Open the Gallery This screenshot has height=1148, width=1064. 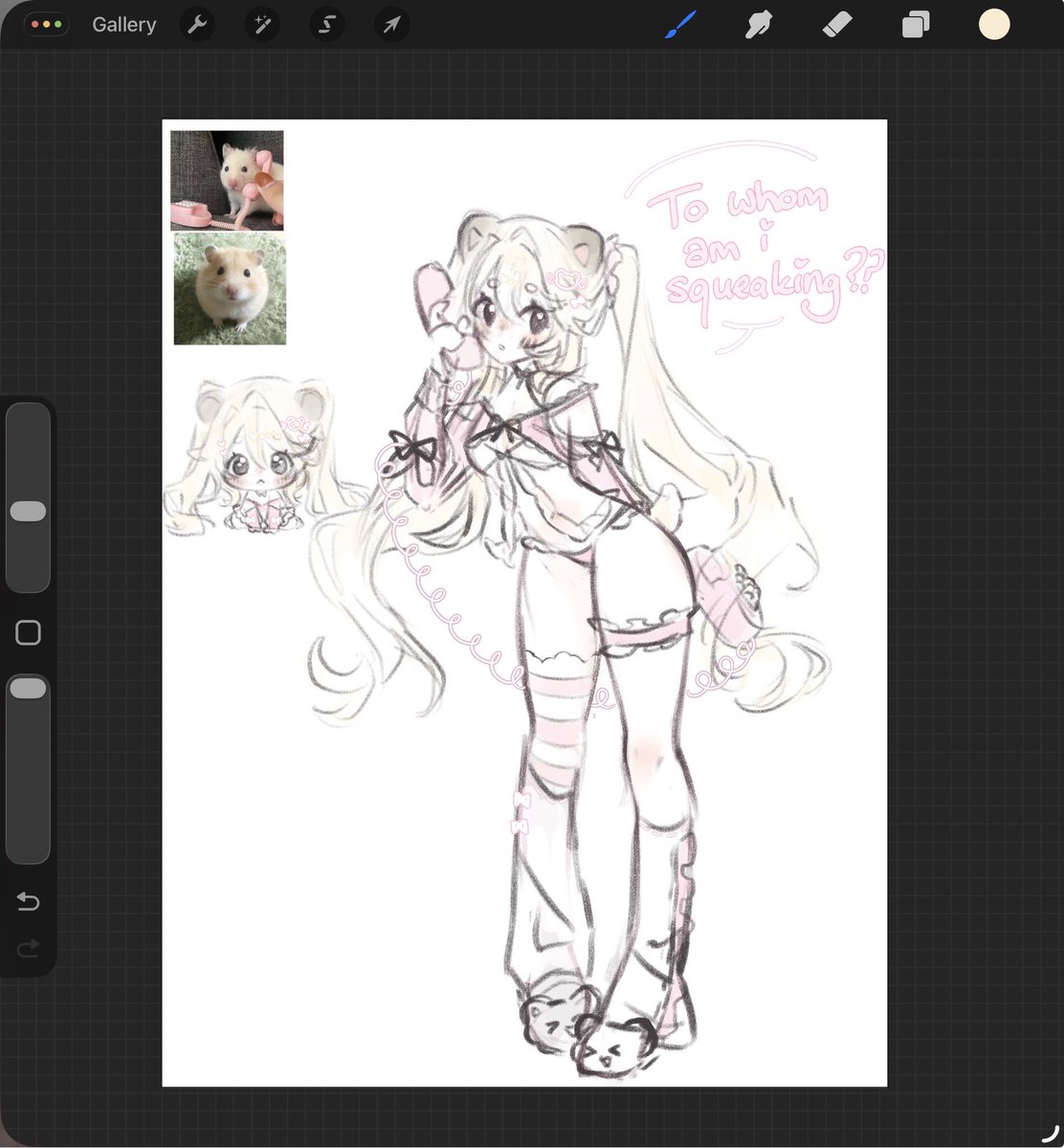123,25
